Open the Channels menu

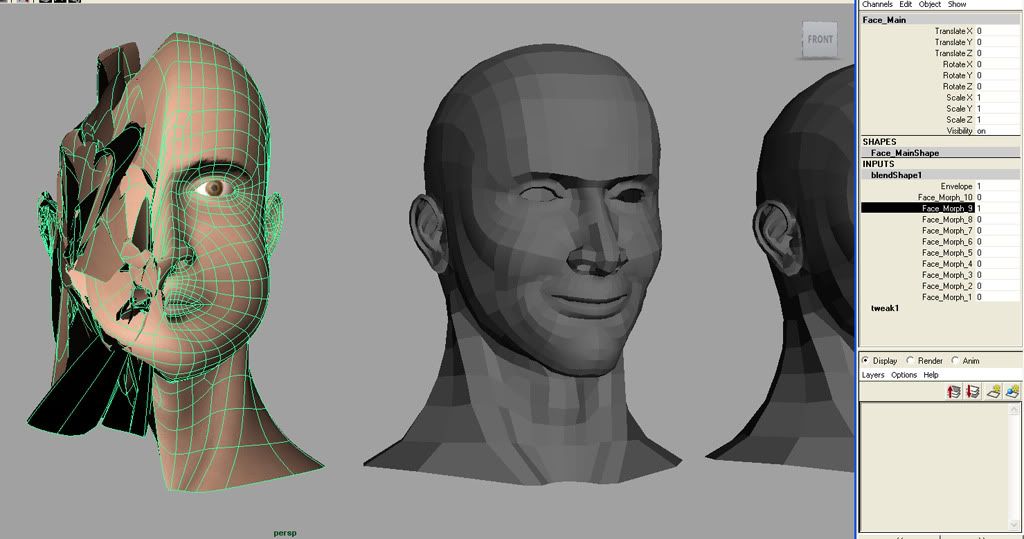[x=876, y=5]
